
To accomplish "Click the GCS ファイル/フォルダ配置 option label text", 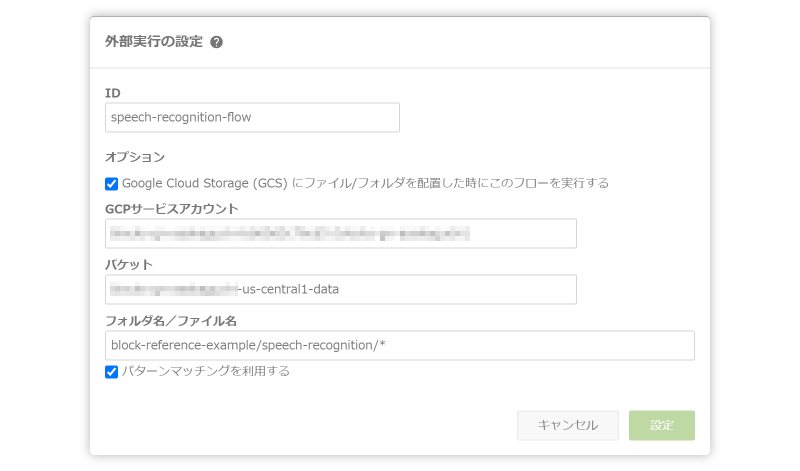I will click(x=365, y=183).
